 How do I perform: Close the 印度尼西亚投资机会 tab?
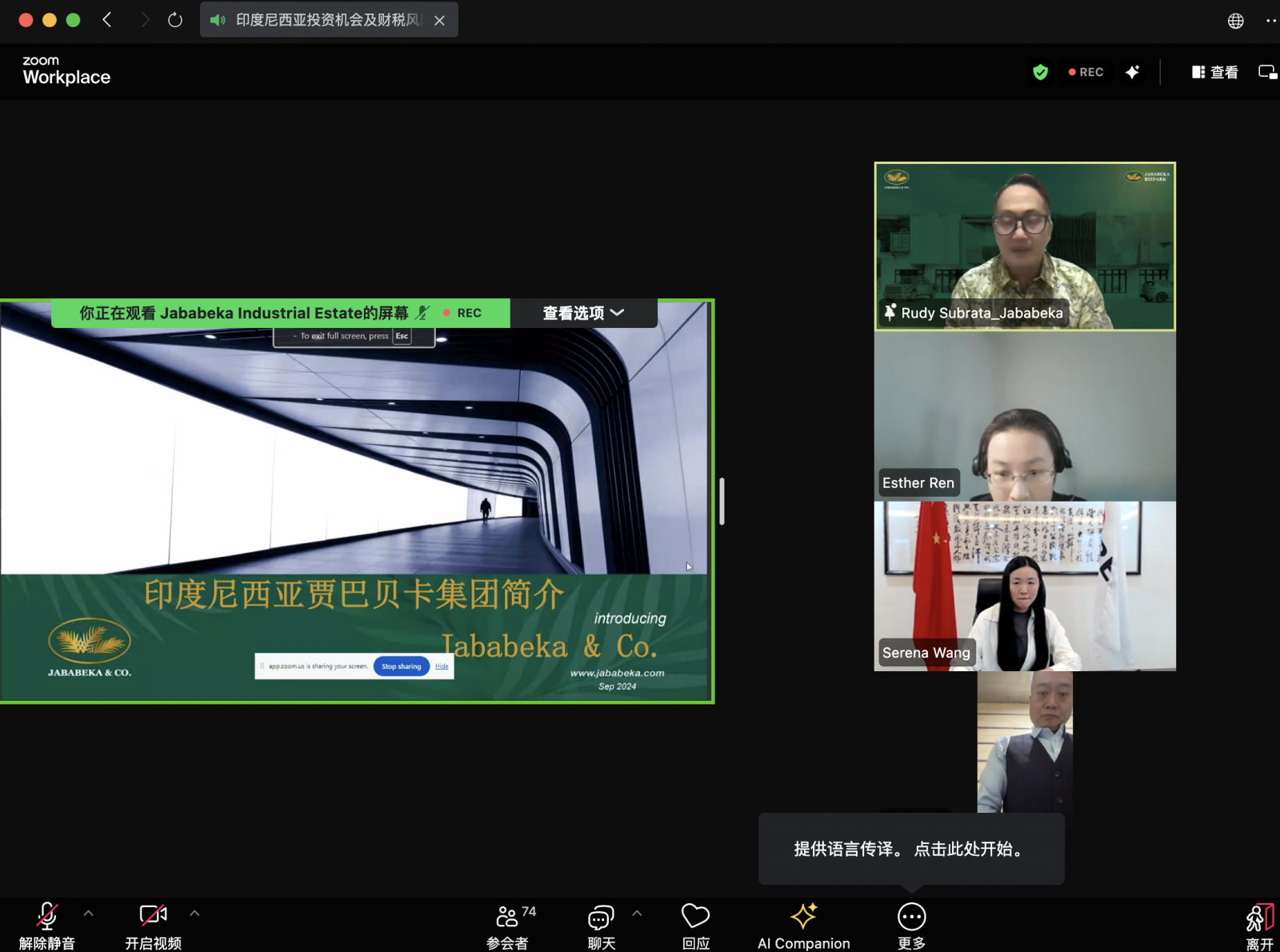coord(439,21)
